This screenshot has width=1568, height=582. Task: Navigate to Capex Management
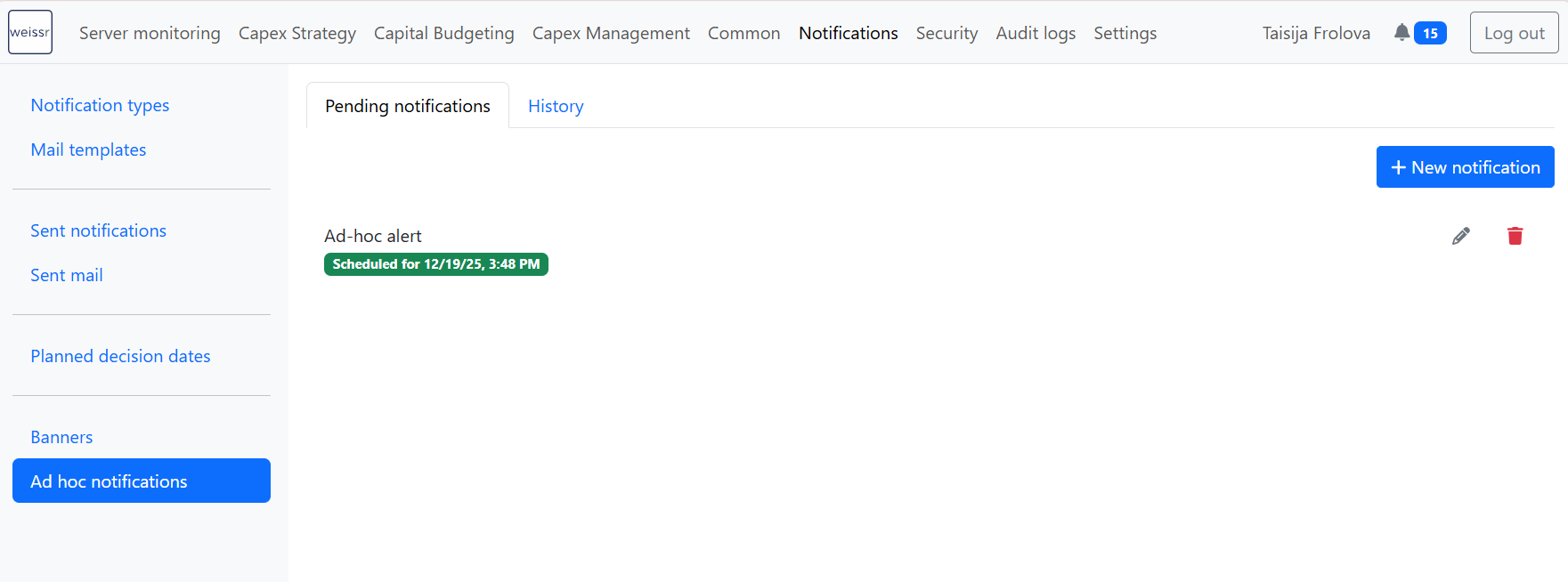pyautogui.click(x=611, y=33)
